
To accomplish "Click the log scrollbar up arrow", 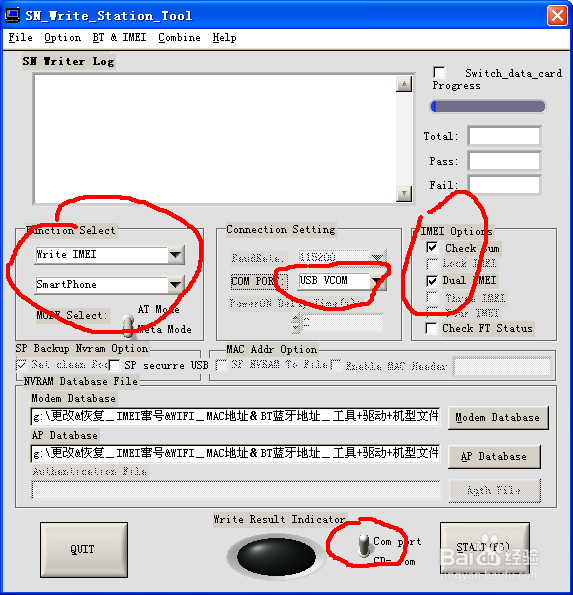I will coord(404,84).
